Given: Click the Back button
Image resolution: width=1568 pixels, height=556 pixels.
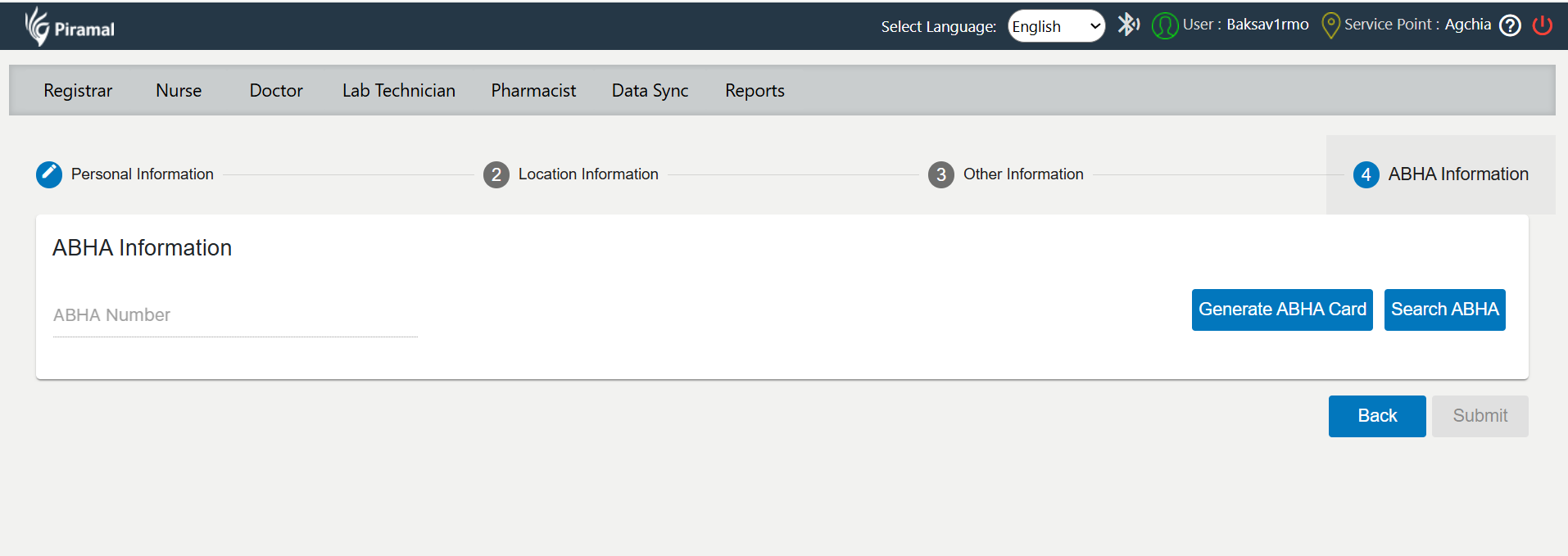Looking at the screenshot, I should pyautogui.click(x=1376, y=416).
